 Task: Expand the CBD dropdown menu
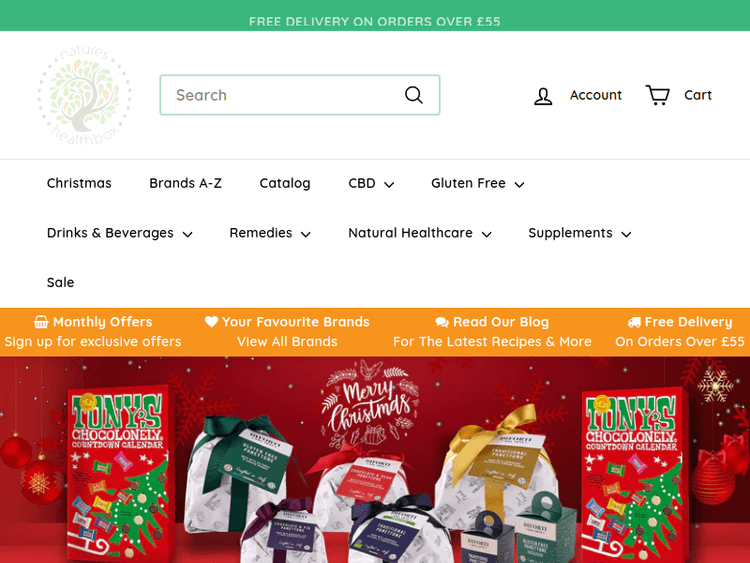pos(371,184)
